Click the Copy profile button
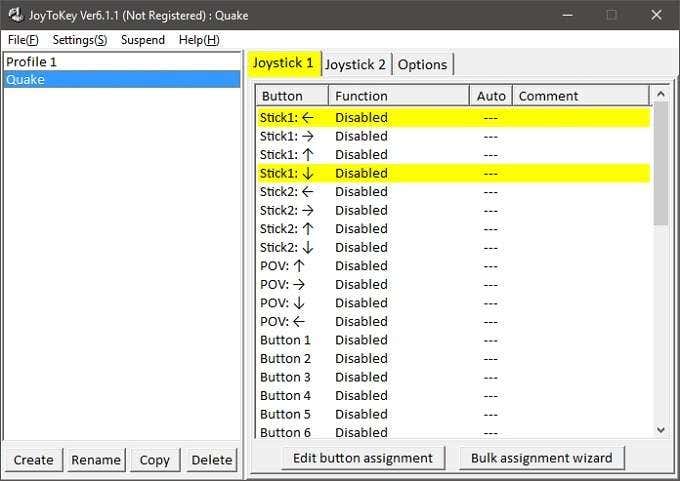 154,460
